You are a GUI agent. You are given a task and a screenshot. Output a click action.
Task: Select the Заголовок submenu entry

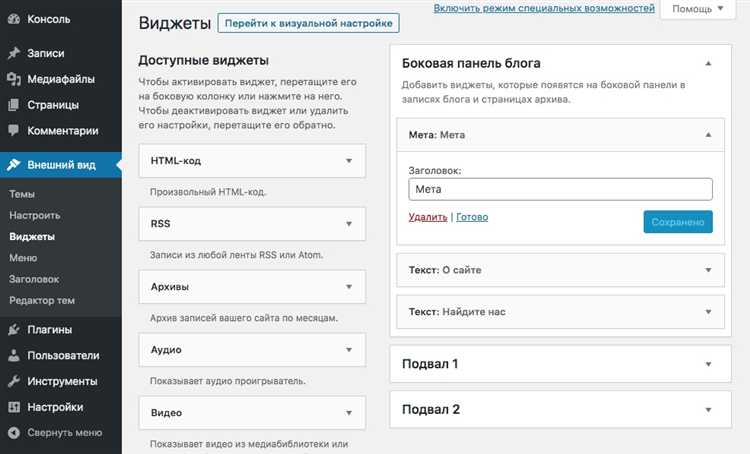coord(34,279)
